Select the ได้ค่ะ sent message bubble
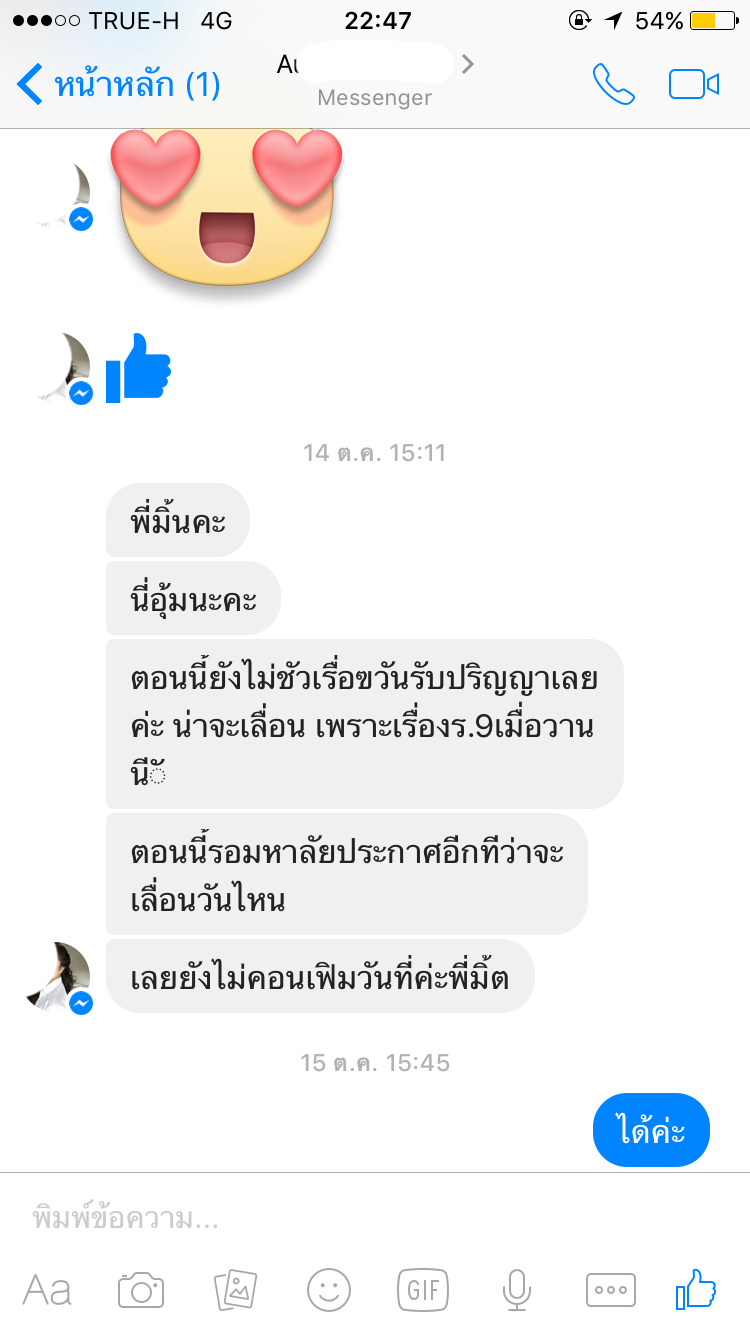The image size is (750, 1334). [x=651, y=1130]
